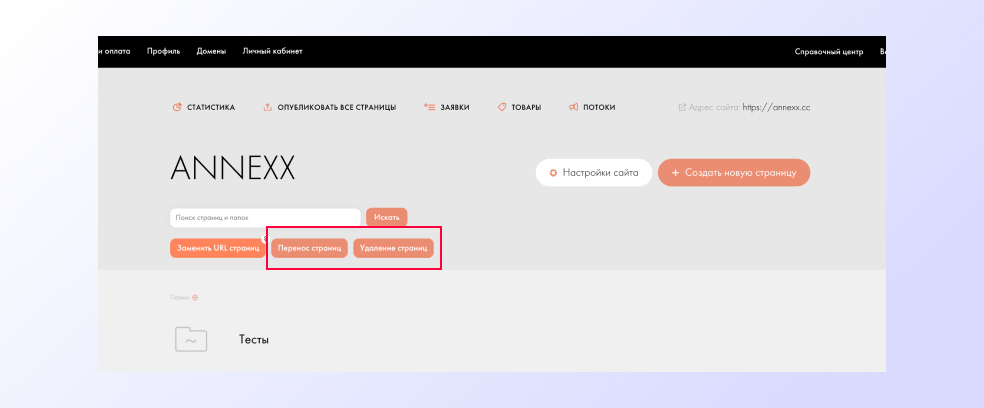Click the Товары tag icon

point(502,107)
